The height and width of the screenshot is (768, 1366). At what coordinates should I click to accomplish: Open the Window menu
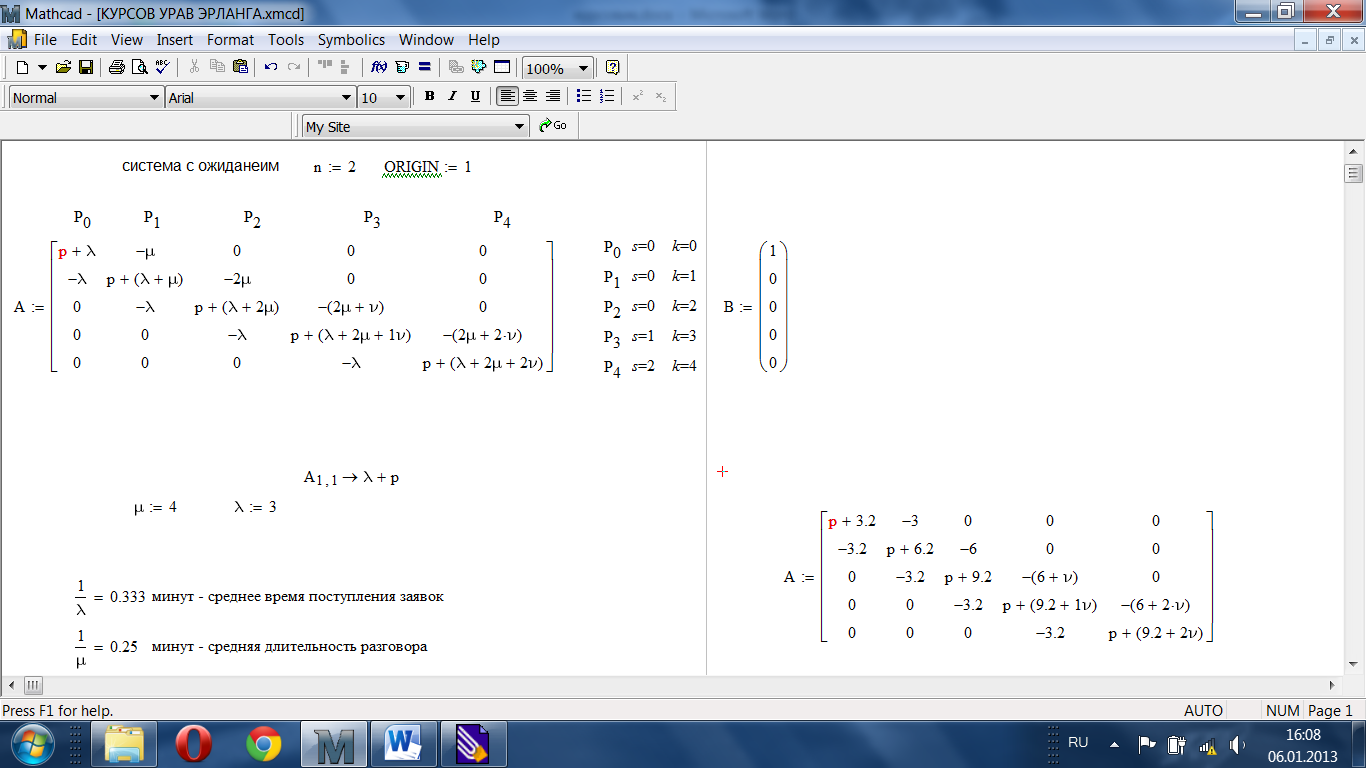[x=426, y=40]
